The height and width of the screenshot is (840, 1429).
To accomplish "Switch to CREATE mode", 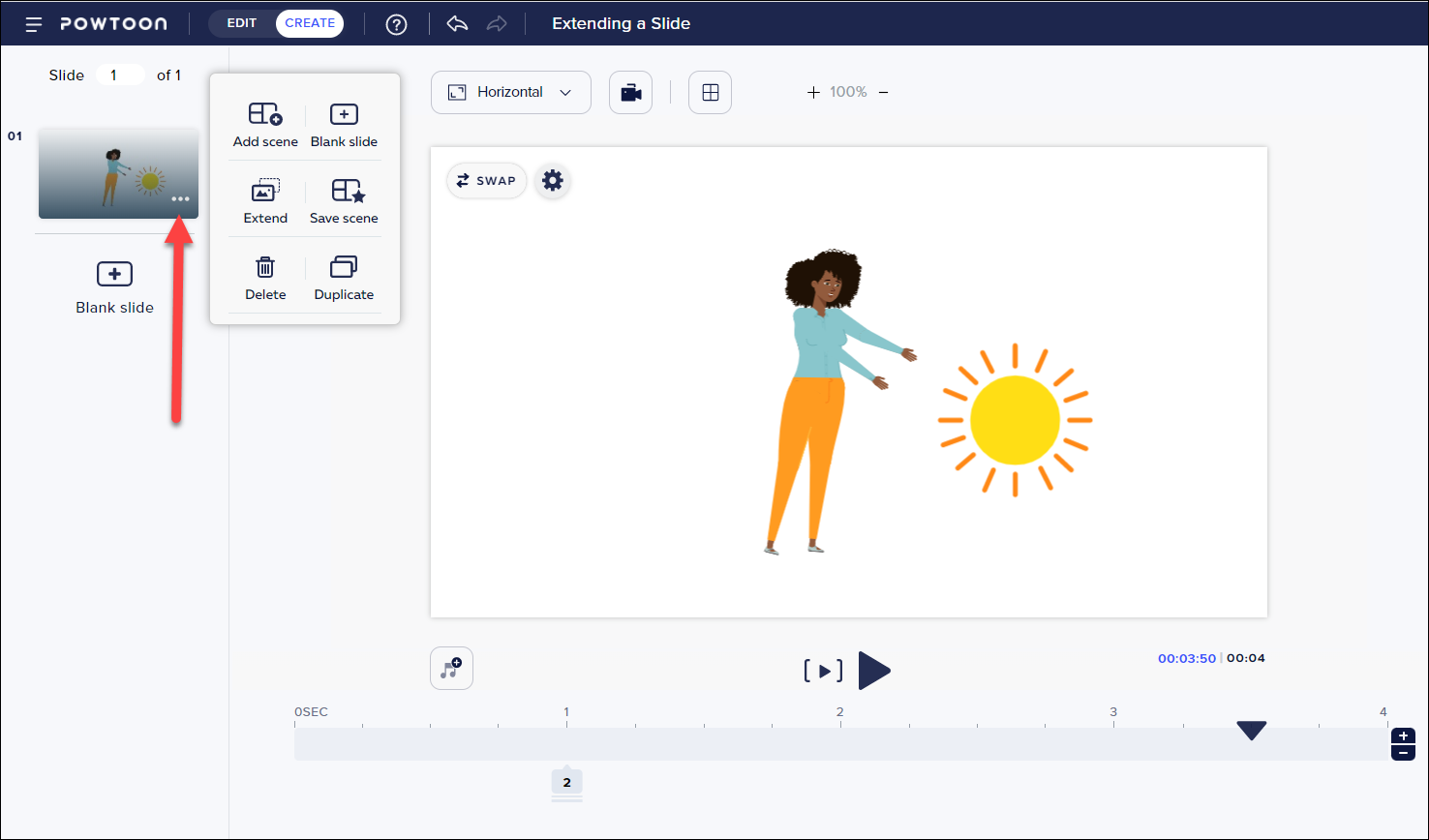I will coord(310,23).
